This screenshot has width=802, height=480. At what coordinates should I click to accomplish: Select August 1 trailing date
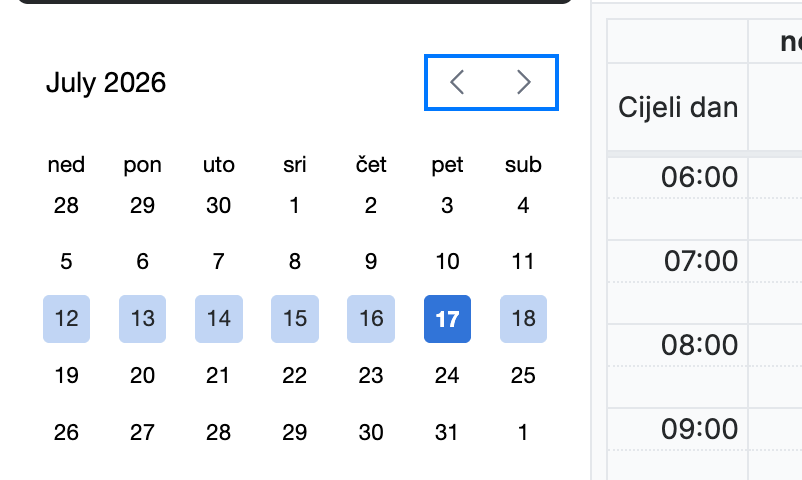(523, 432)
